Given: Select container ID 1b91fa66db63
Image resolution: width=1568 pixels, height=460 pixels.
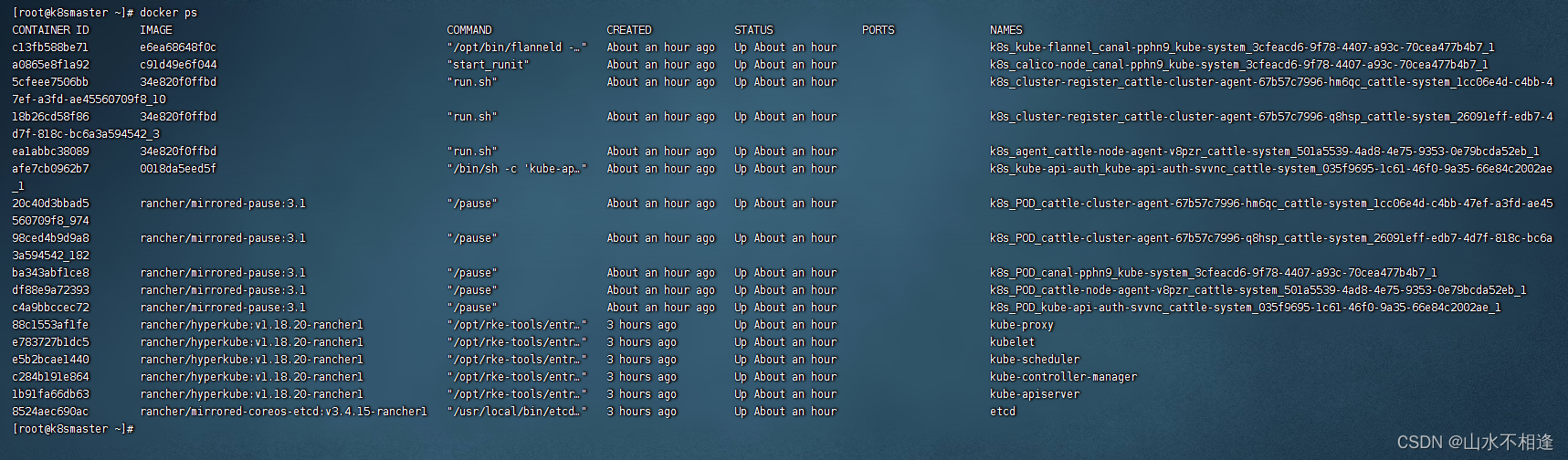Looking at the screenshot, I should pos(50,394).
